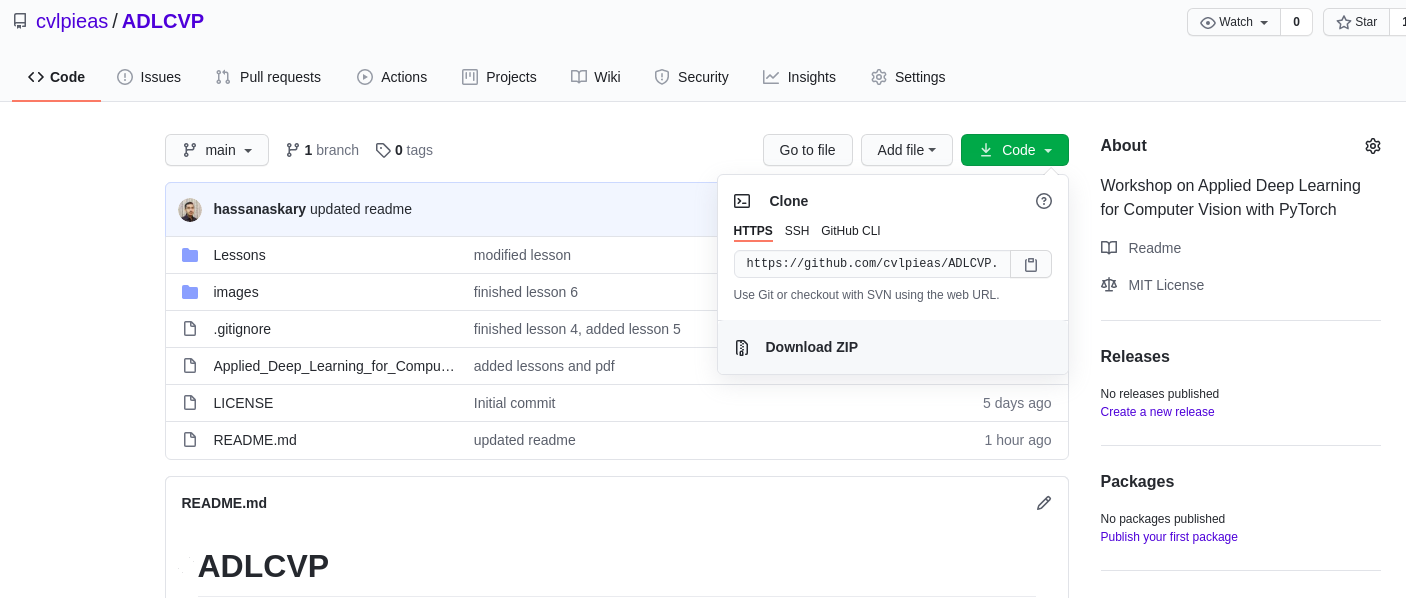Open the ADLCVP repository name link

tap(163, 21)
